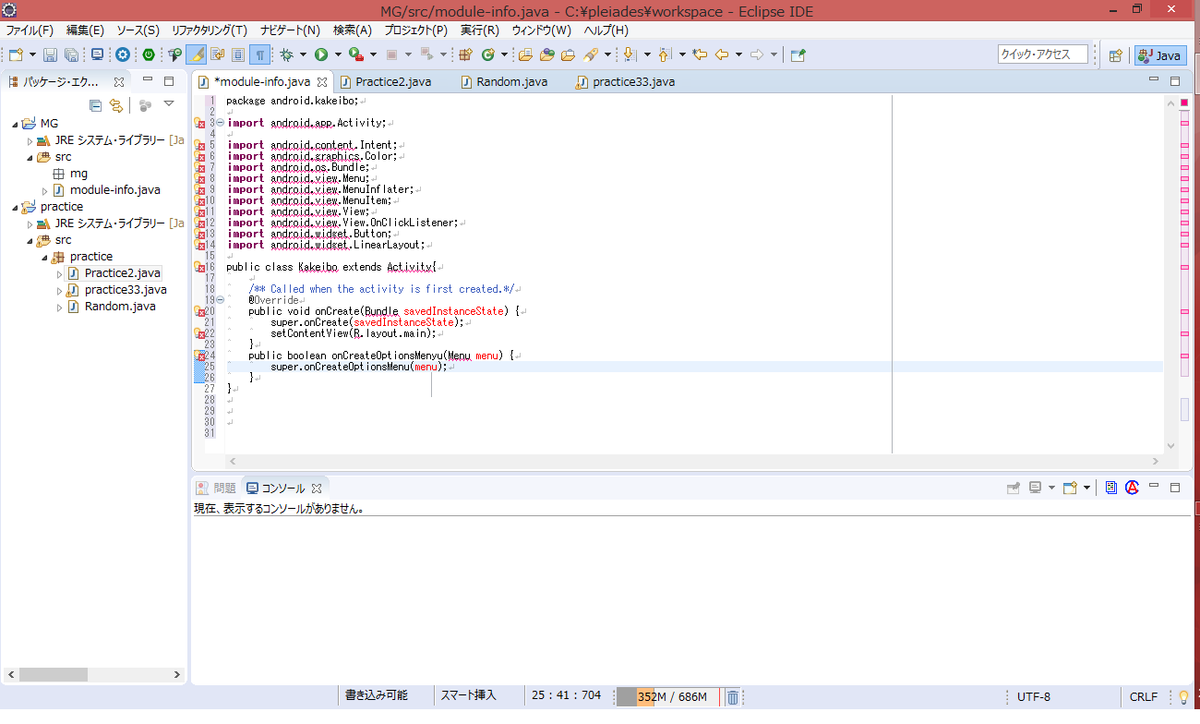Expand module-info.java in the tree
Image resolution: width=1200 pixels, height=724 pixels.
coord(44,190)
